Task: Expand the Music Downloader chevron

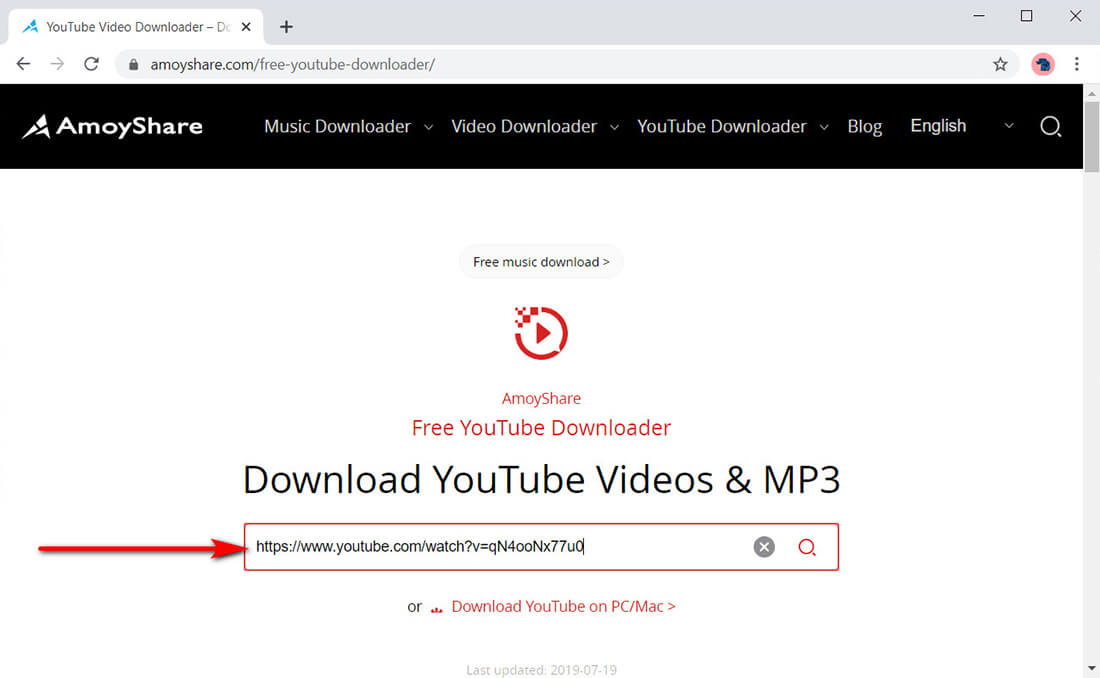Action: coord(429,127)
